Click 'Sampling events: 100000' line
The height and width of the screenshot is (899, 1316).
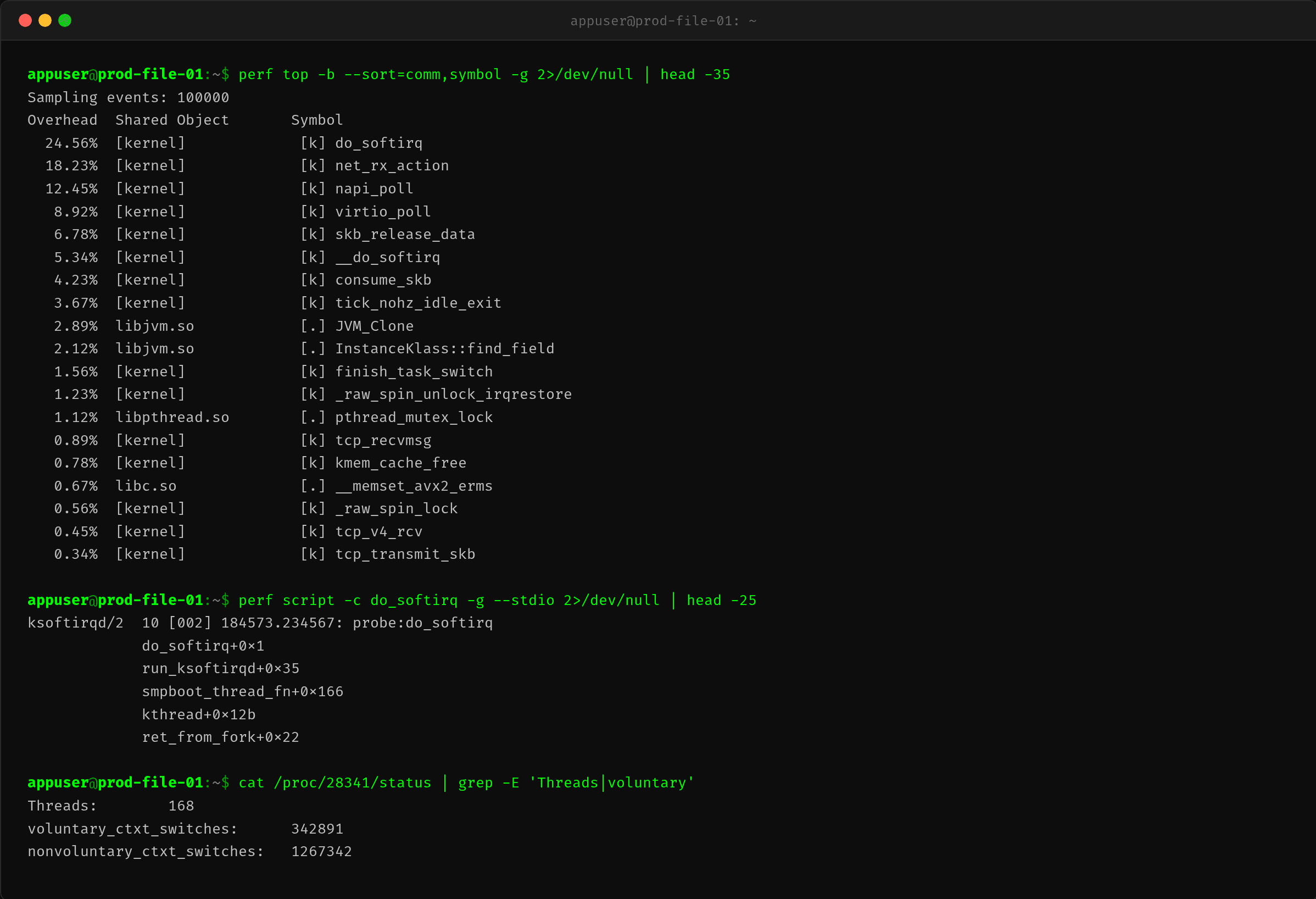(129, 97)
